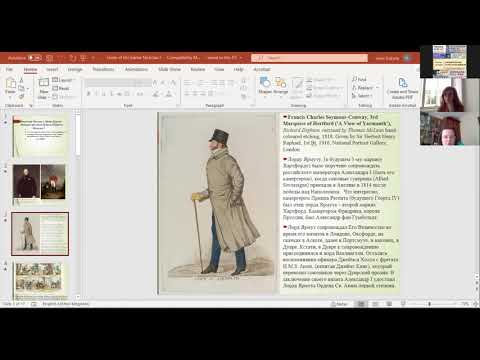Open the Slide Show tab
This screenshot has height=360, width=480.
click(169, 69)
